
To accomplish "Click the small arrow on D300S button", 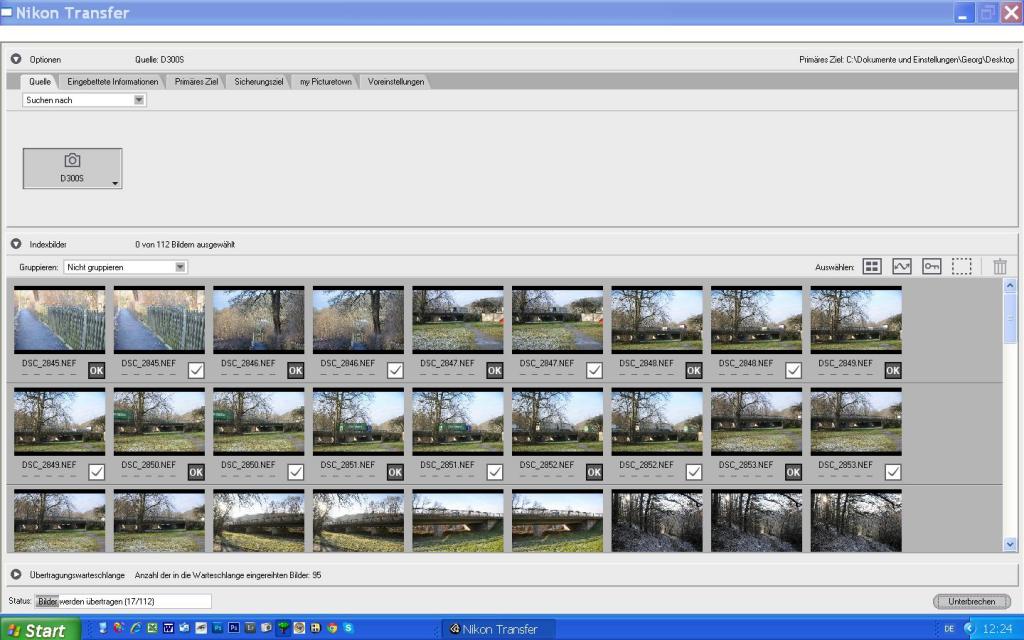I will 115,184.
